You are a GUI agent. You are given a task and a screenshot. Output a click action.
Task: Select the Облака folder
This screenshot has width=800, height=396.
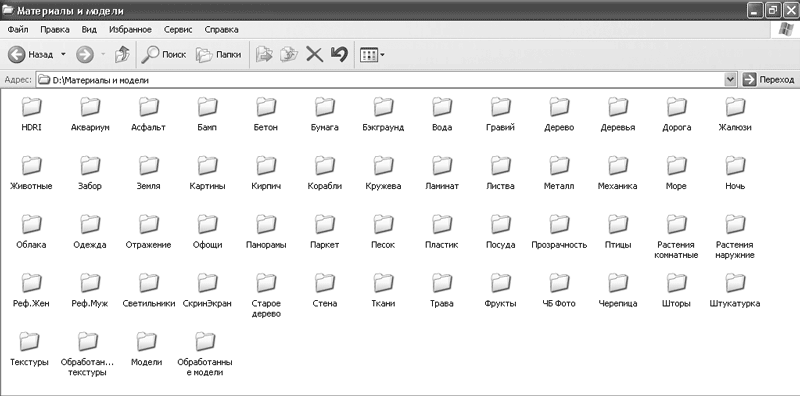[x=32, y=232]
